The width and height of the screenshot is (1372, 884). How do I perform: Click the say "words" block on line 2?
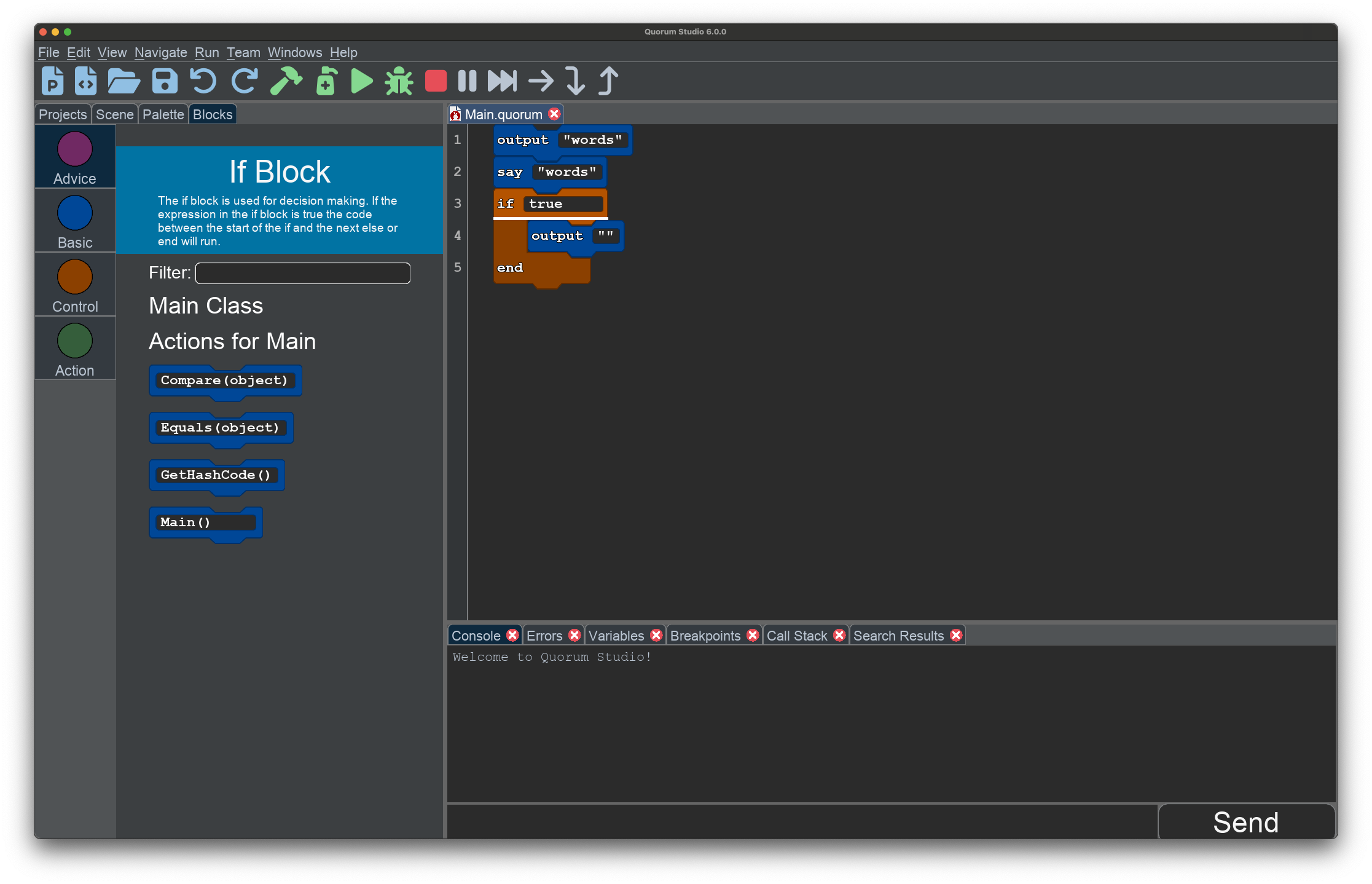click(549, 172)
